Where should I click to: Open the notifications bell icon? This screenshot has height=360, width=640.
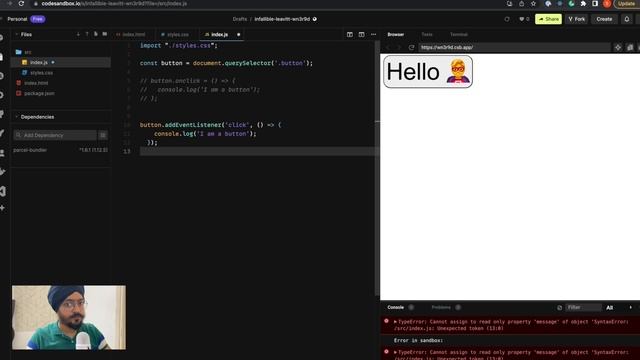[x=627, y=19]
